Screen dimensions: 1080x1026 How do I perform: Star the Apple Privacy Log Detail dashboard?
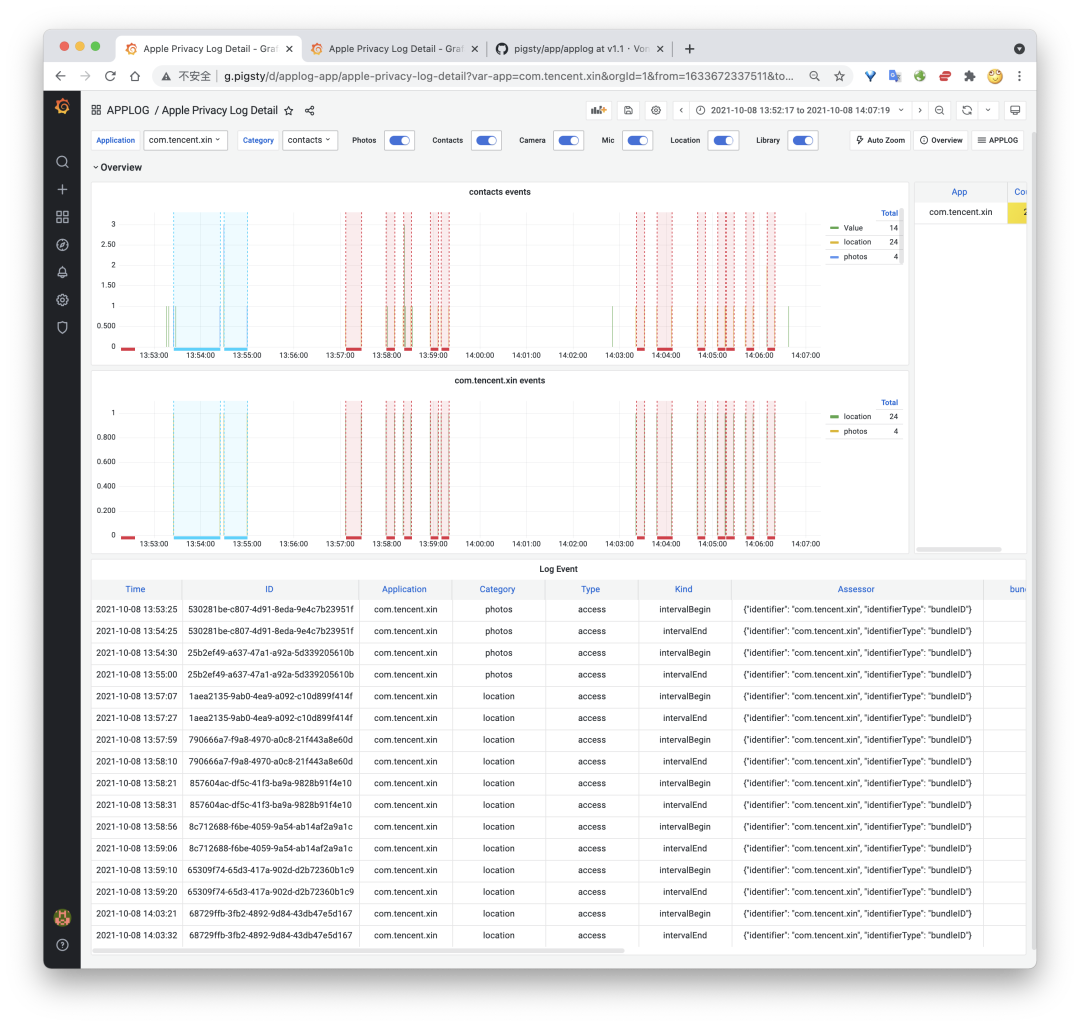pos(289,111)
